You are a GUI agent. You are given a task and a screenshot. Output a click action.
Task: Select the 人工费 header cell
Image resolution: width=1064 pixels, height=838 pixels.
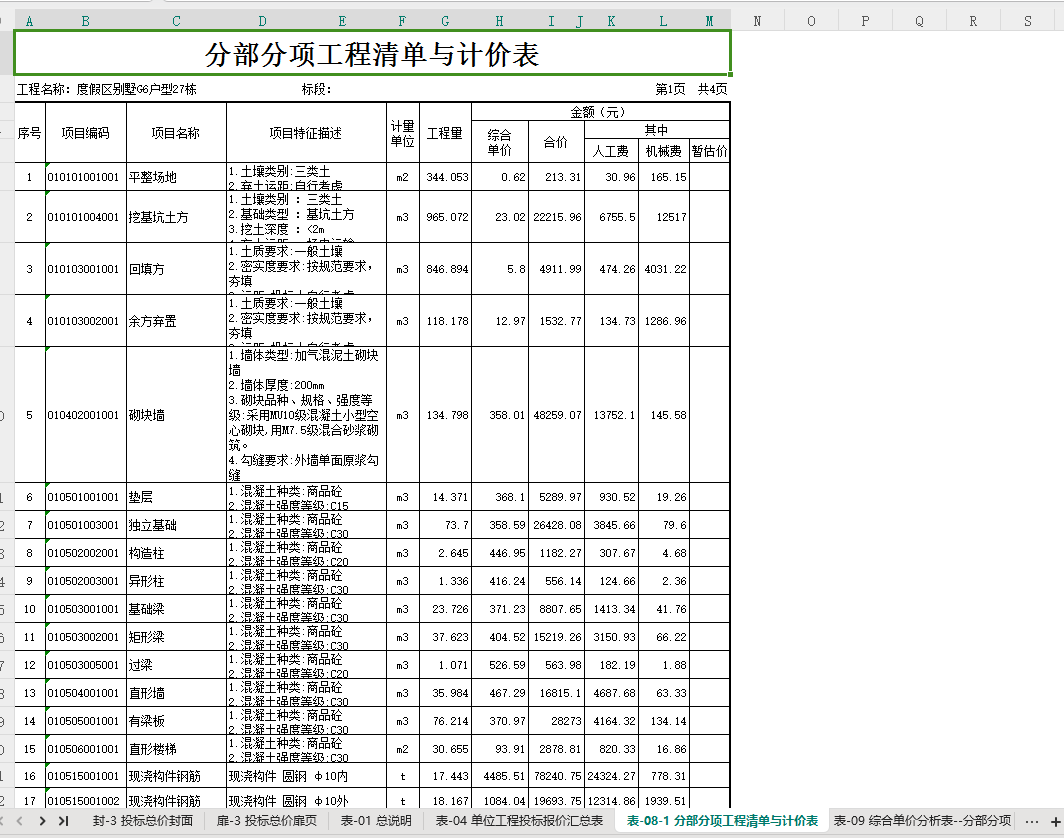tap(611, 151)
